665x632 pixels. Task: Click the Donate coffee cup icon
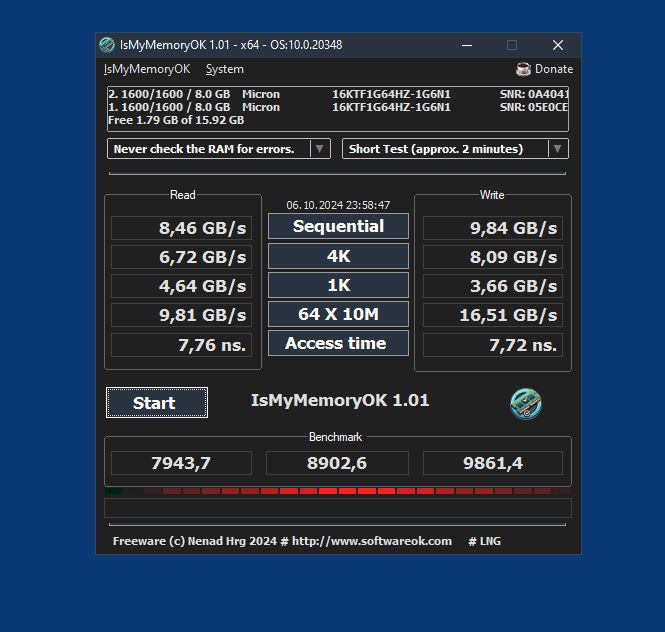pyautogui.click(x=523, y=69)
